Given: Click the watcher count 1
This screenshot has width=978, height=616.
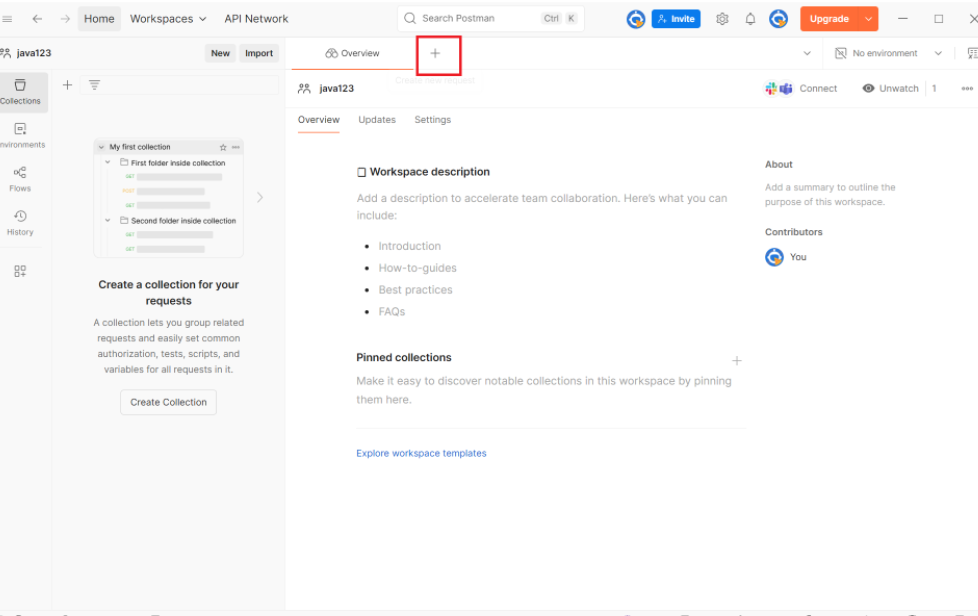Looking at the screenshot, I should click(x=934, y=89).
